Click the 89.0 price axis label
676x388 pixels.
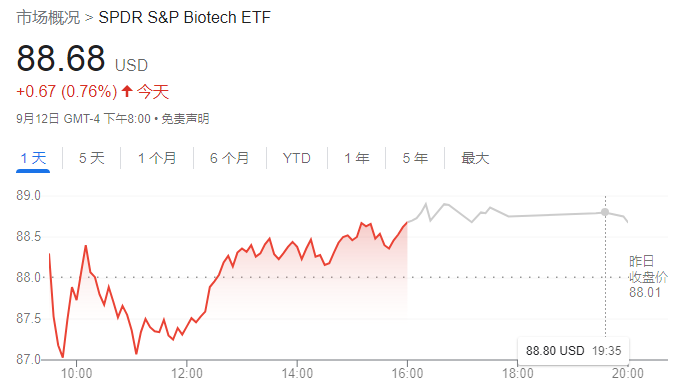(x=28, y=196)
